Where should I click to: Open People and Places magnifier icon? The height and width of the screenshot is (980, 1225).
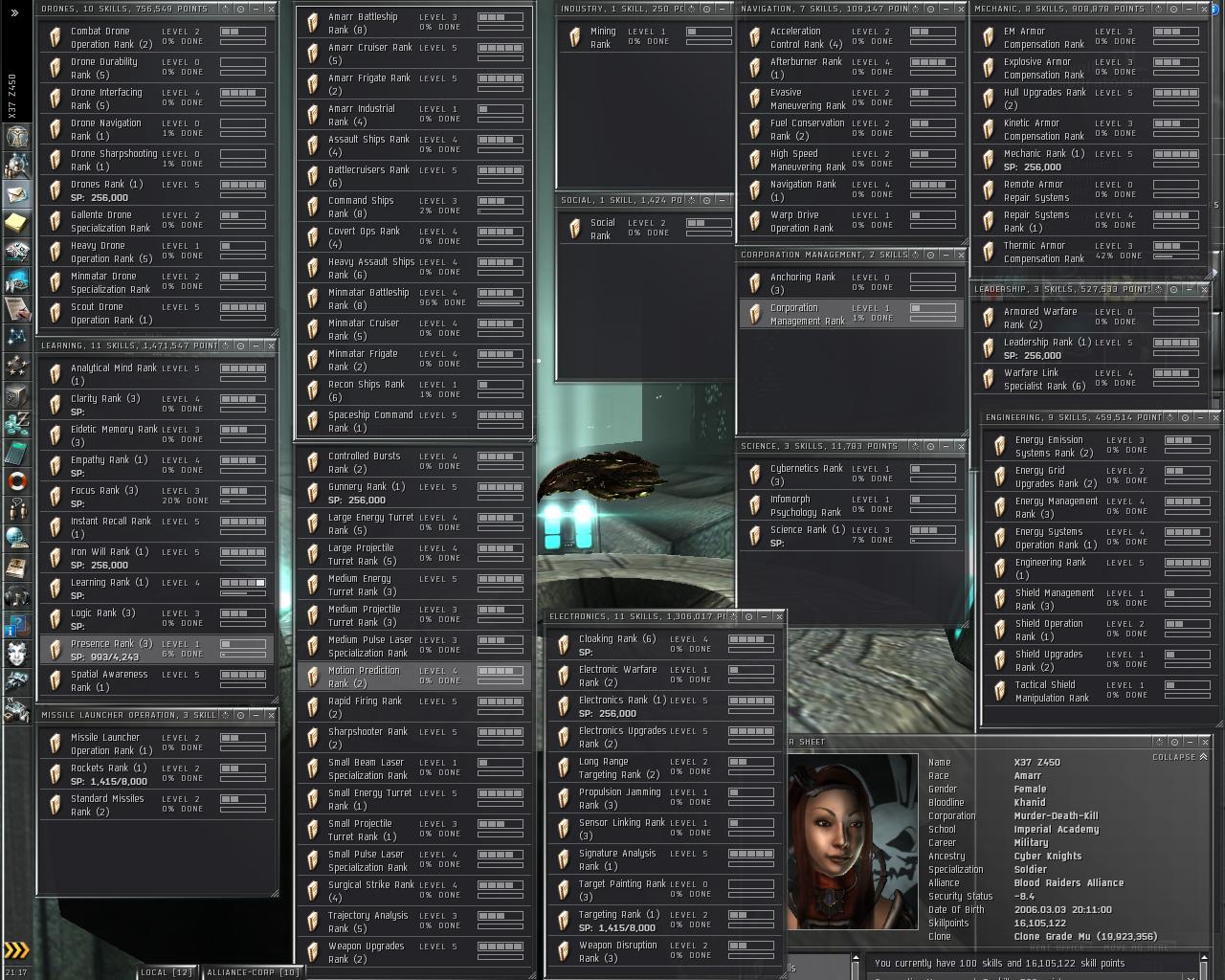tap(18, 166)
